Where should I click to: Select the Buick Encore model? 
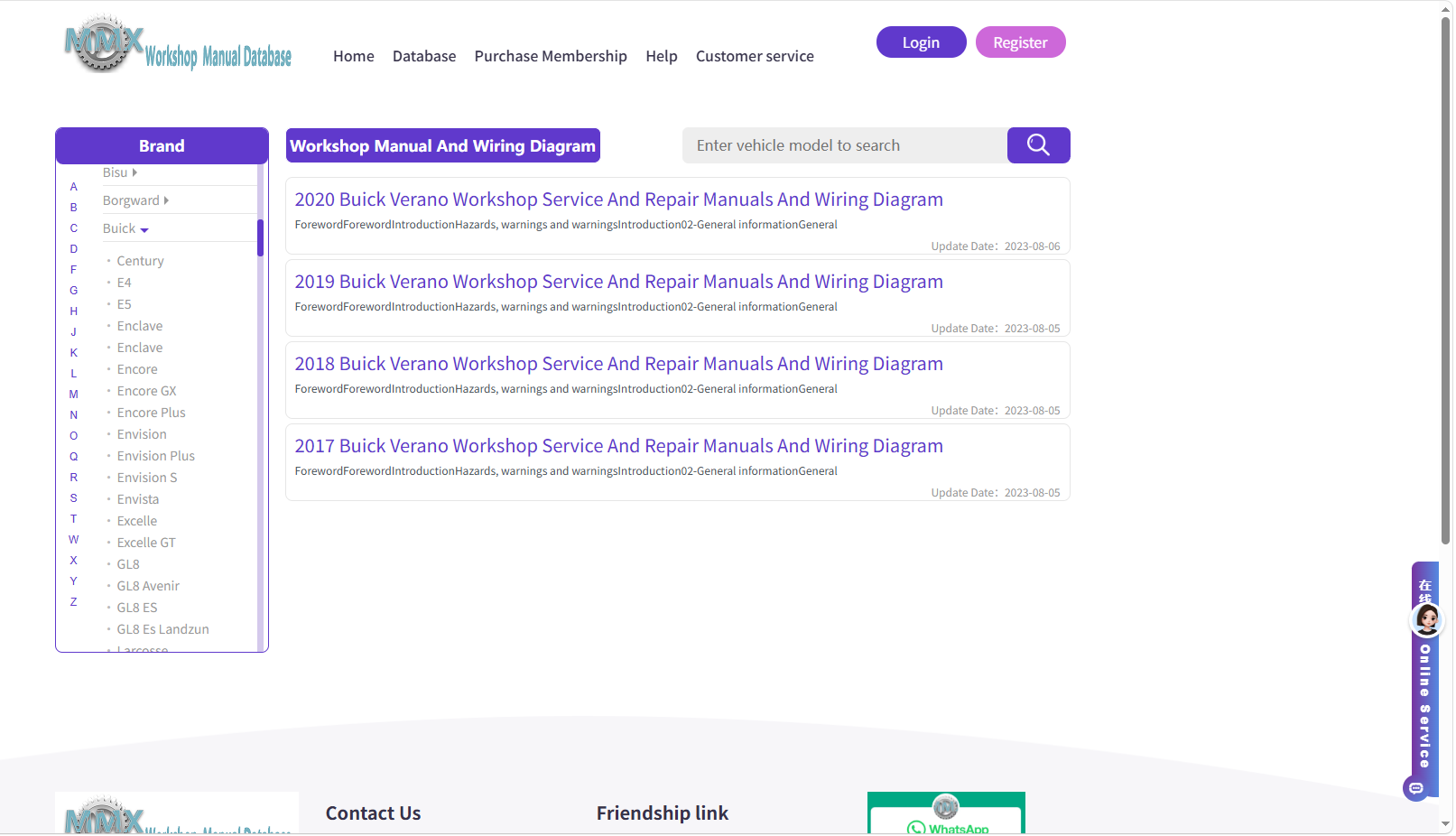tap(137, 369)
